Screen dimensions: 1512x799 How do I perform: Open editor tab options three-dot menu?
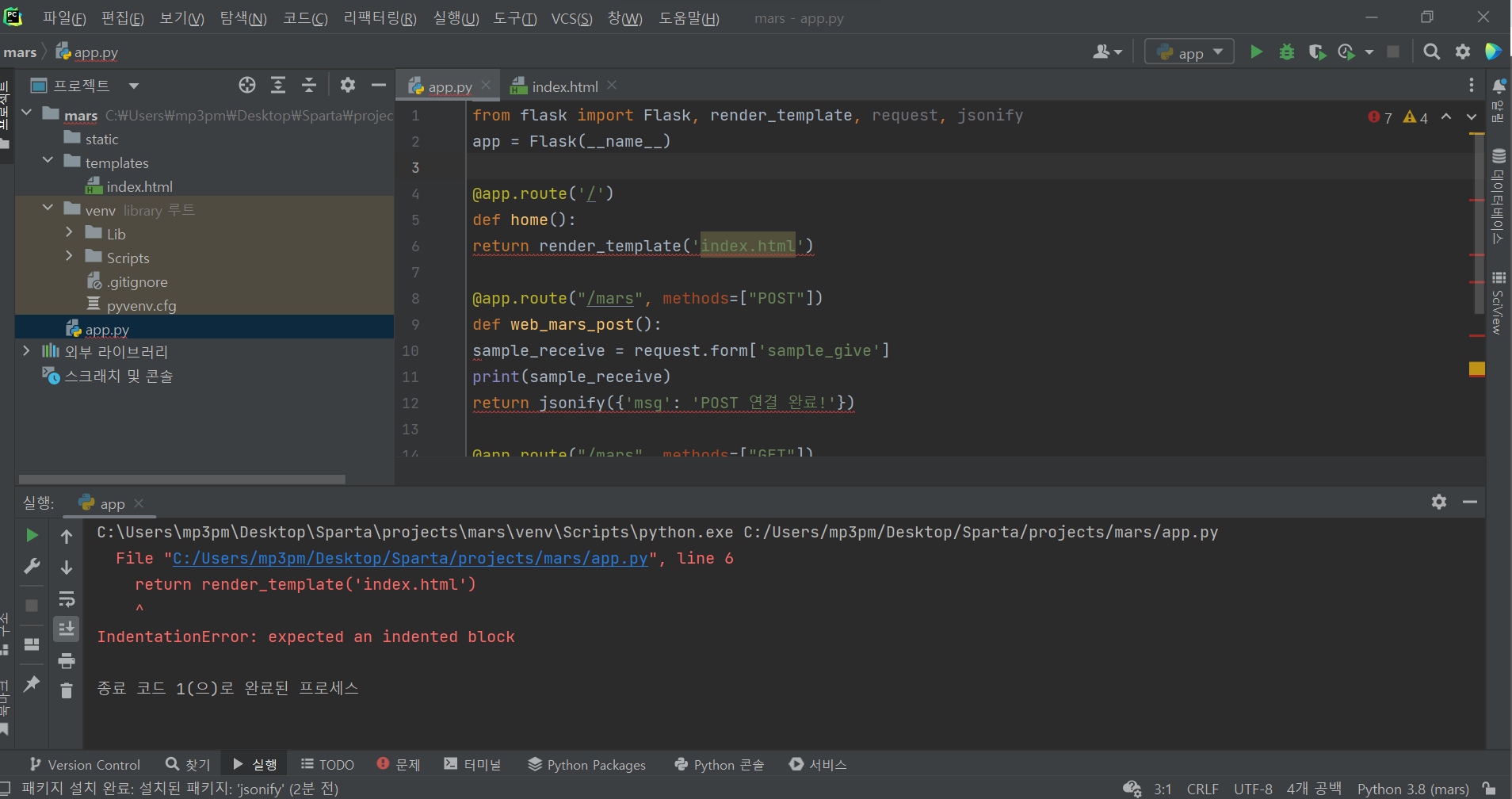(1471, 86)
